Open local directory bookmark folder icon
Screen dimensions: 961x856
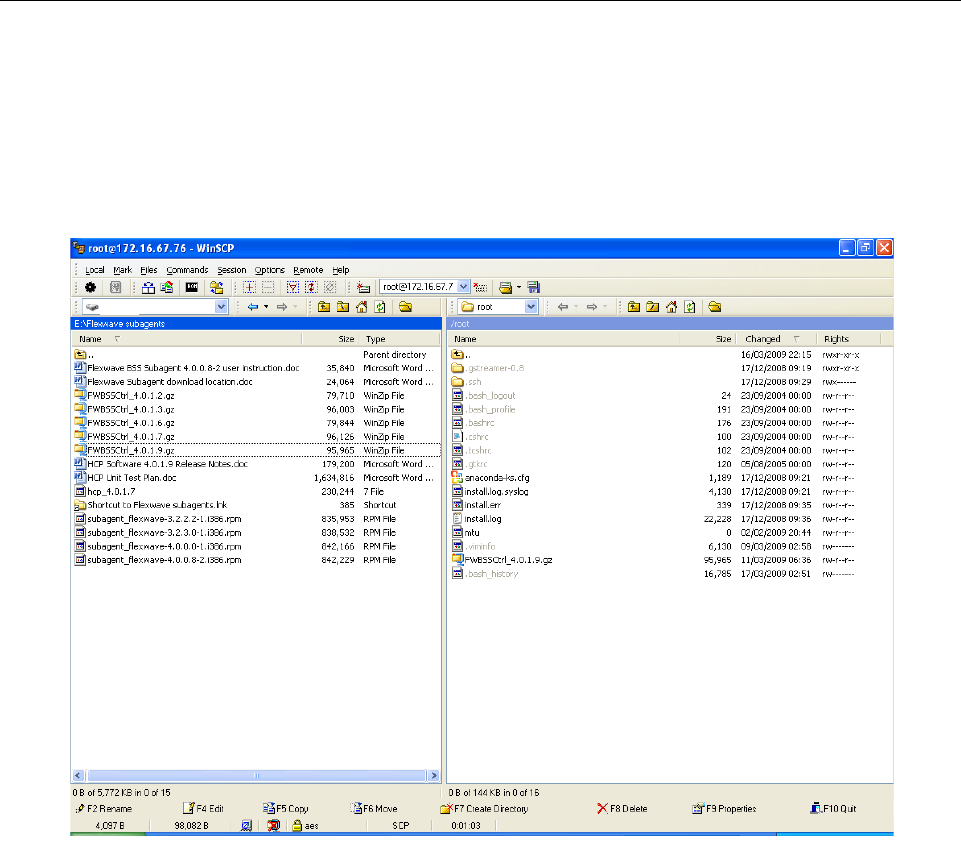click(x=405, y=307)
